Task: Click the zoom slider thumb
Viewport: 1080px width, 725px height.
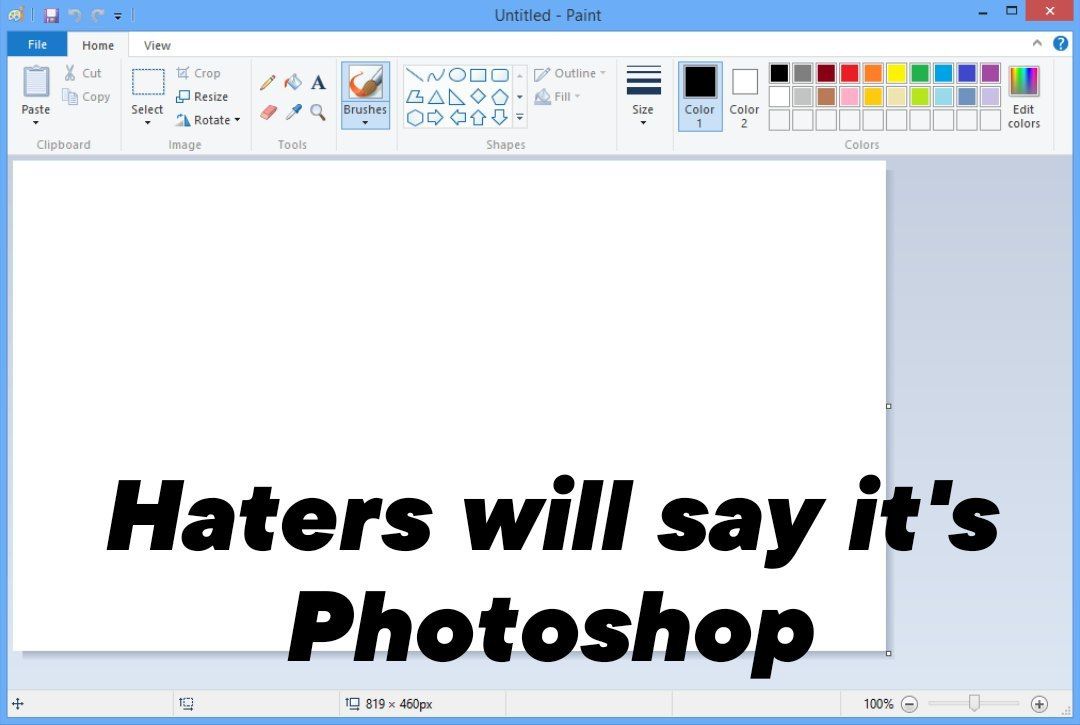Action: (974, 703)
